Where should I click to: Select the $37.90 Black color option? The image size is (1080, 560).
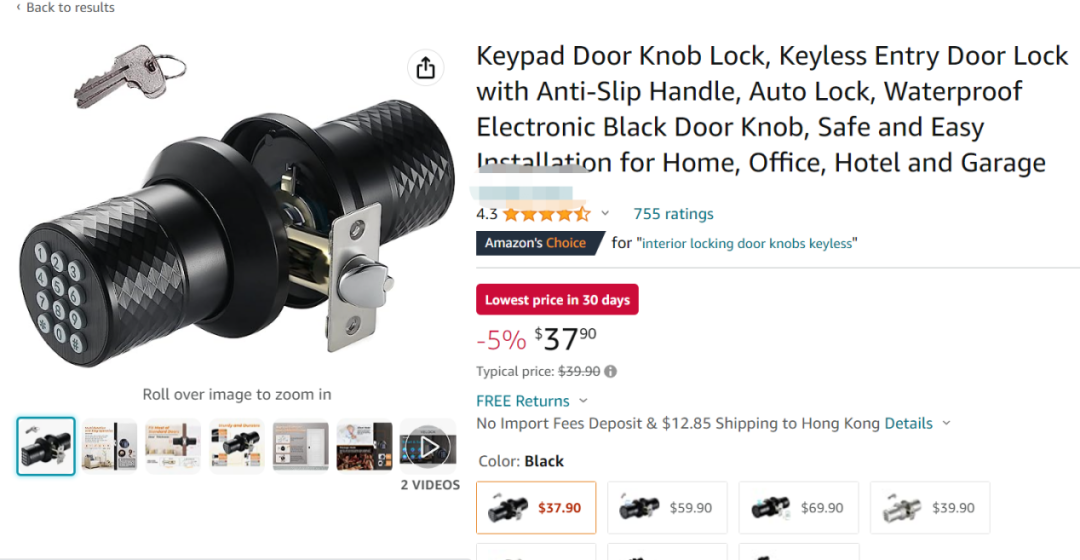pos(536,508)
